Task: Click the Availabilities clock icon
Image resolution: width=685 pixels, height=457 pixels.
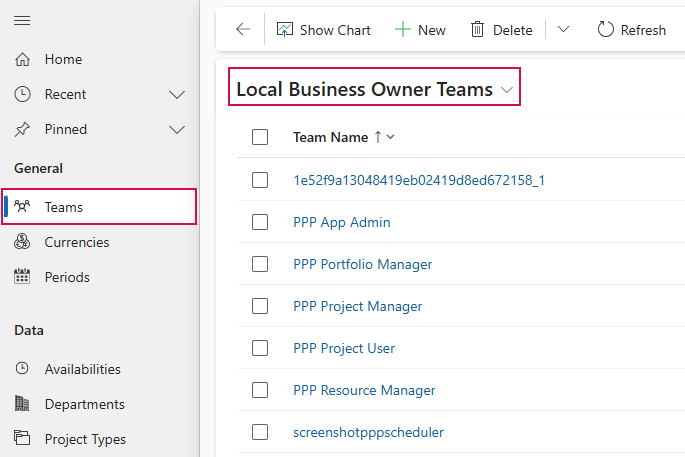Action: [22, 368]
